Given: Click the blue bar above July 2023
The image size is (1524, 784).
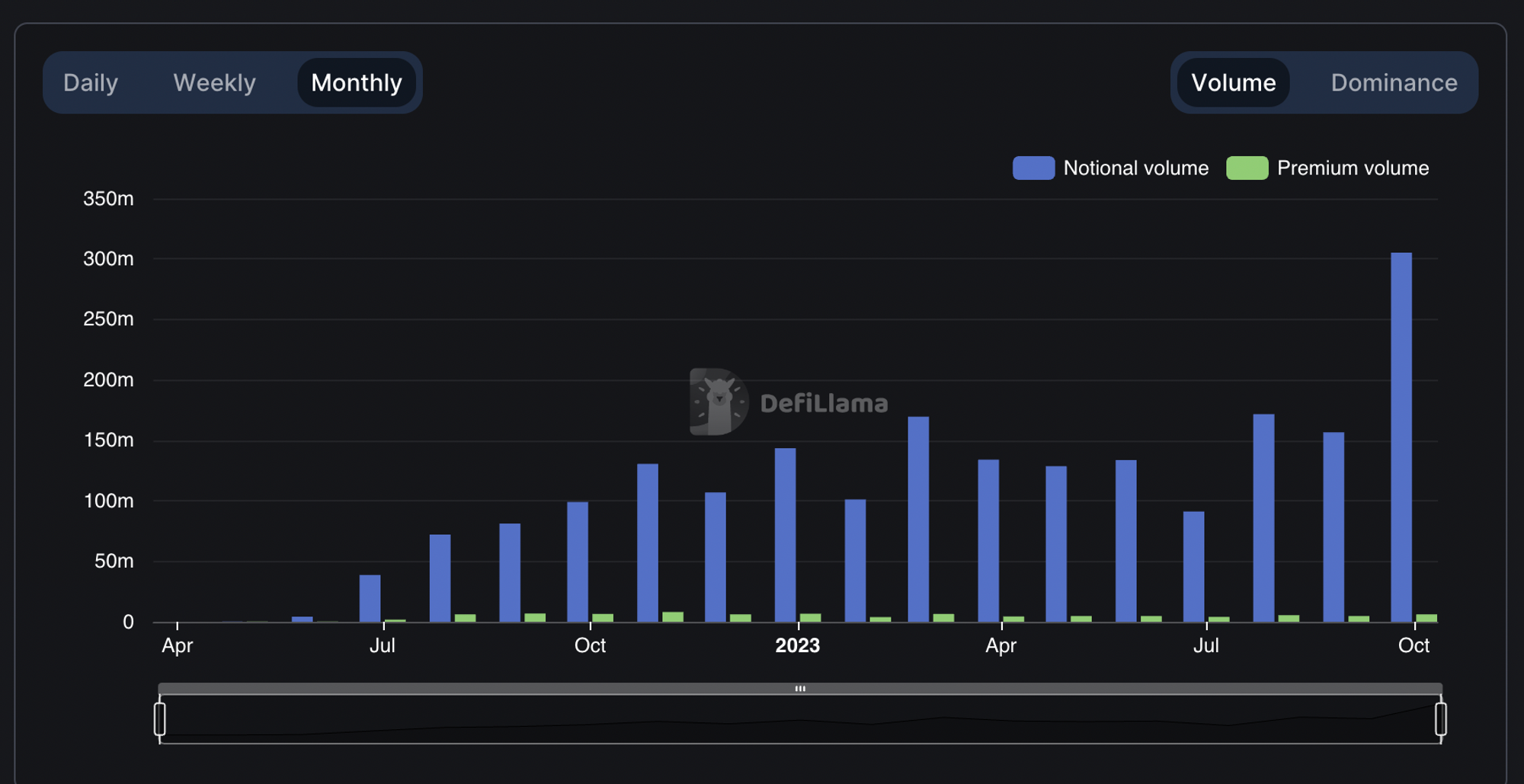Looking at the screenshot, I should (1193, 566).
